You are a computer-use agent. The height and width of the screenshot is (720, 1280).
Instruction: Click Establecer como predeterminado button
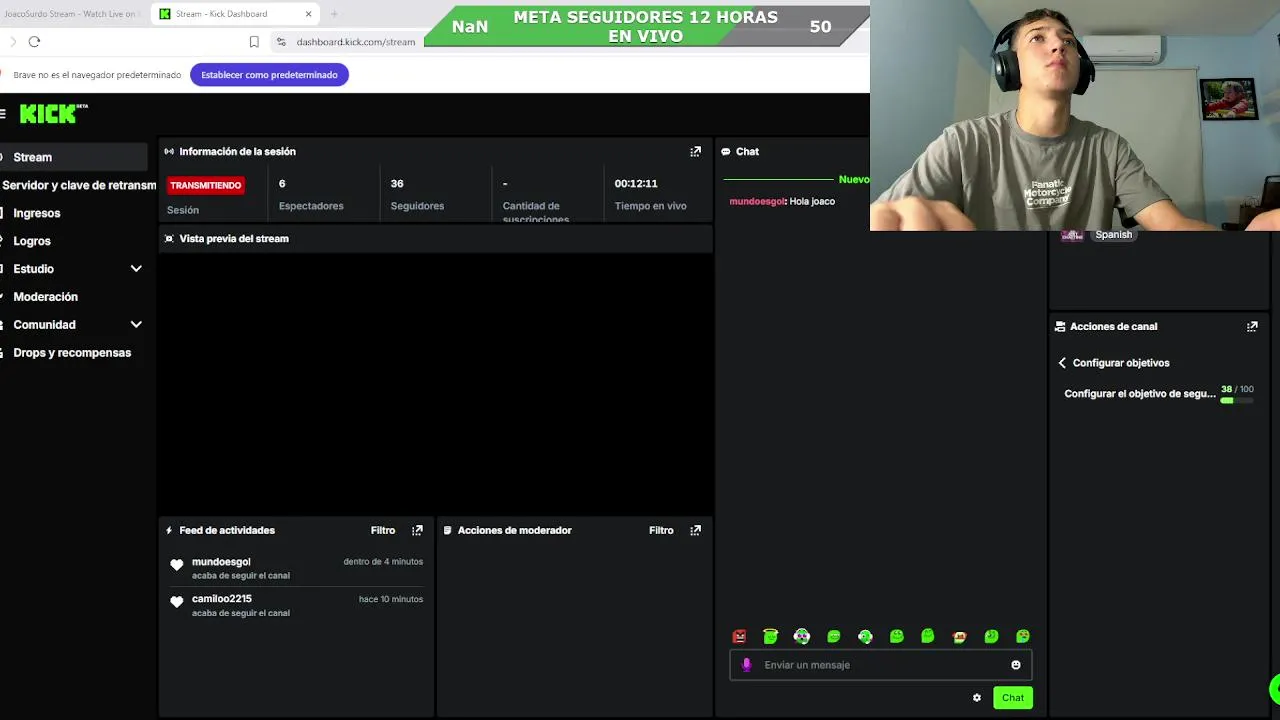click(x=269, y=75)
